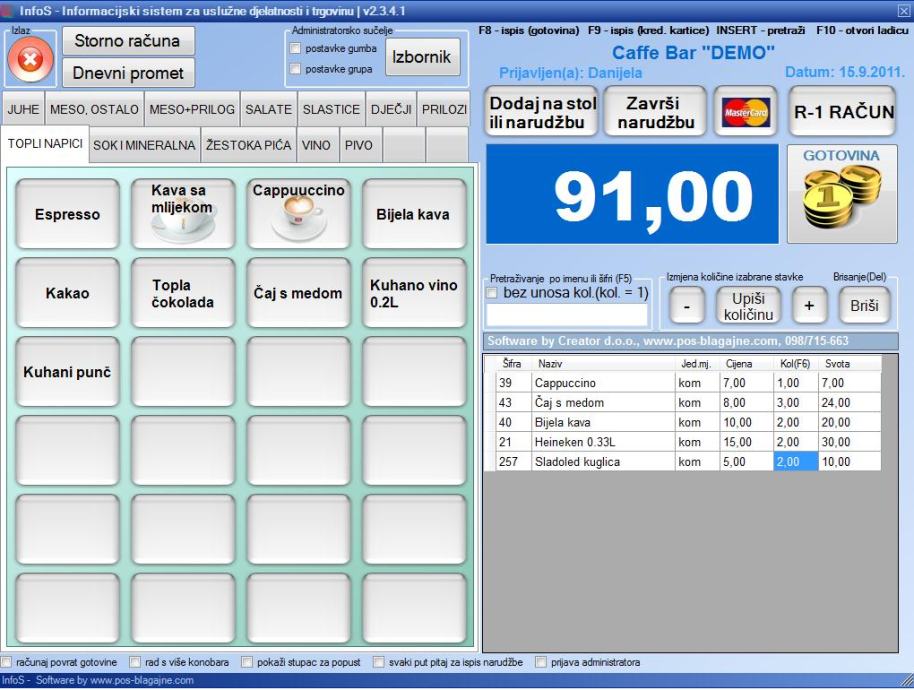Select SLASTICE category tab
914x690 pixels.
click(331, 109)
